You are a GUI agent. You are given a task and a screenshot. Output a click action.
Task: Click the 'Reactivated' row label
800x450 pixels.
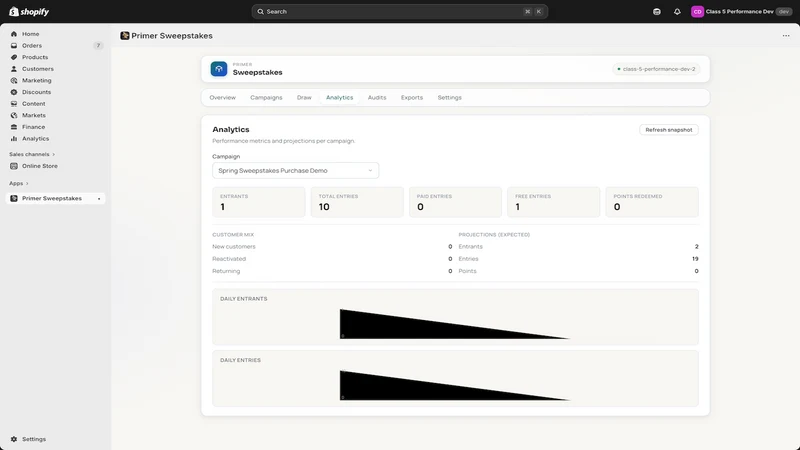[229, 259]
